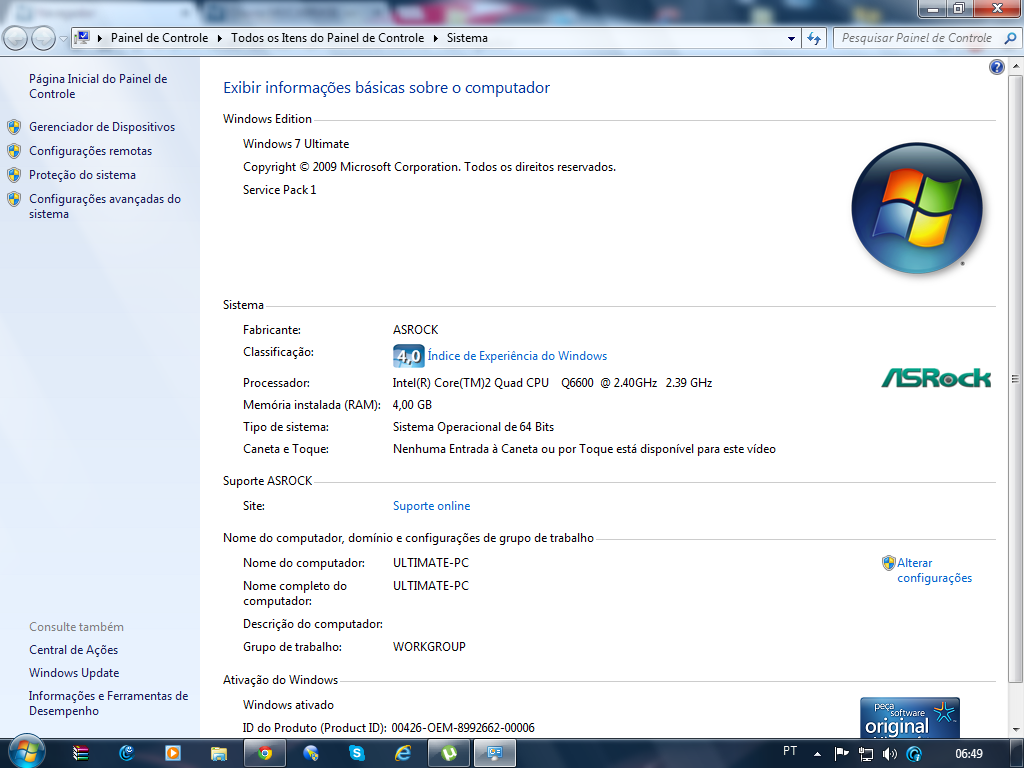Open the Windows Start button
Screen dimensions: 1024x768
click(26, 752)
